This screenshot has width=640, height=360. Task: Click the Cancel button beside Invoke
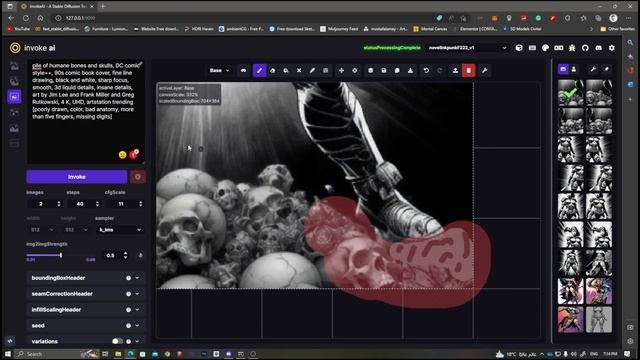coord(138,177)
